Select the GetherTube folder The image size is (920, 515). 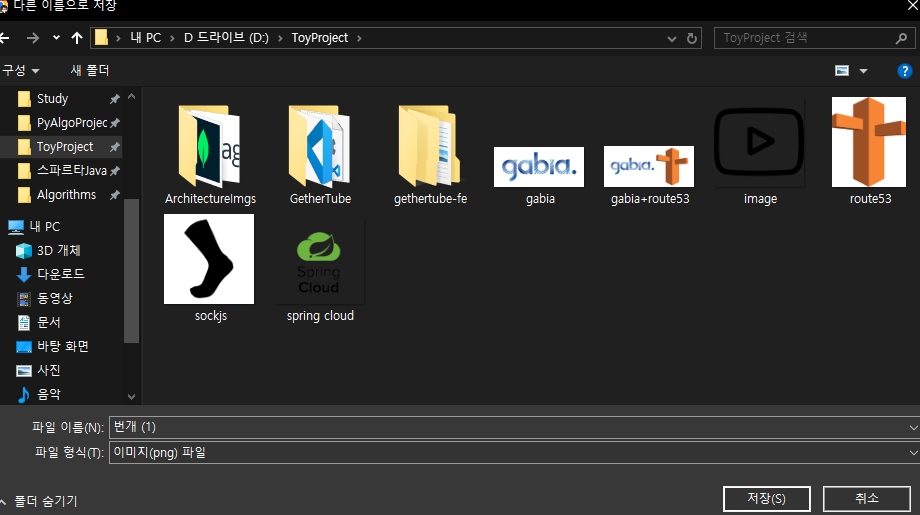pyautogui.click(x=320, y=154)
